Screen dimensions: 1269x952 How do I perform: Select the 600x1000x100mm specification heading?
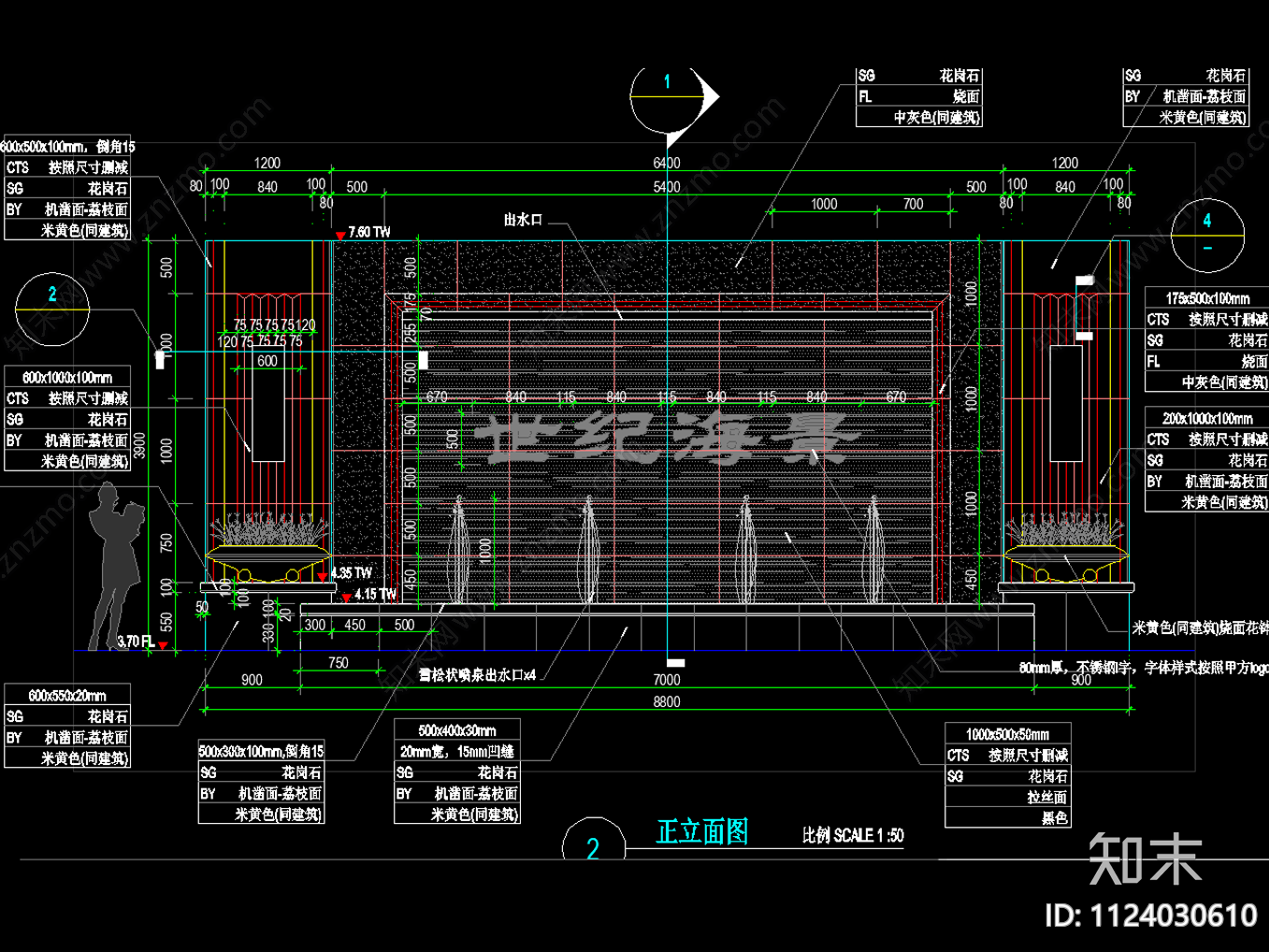coord(67,377)
